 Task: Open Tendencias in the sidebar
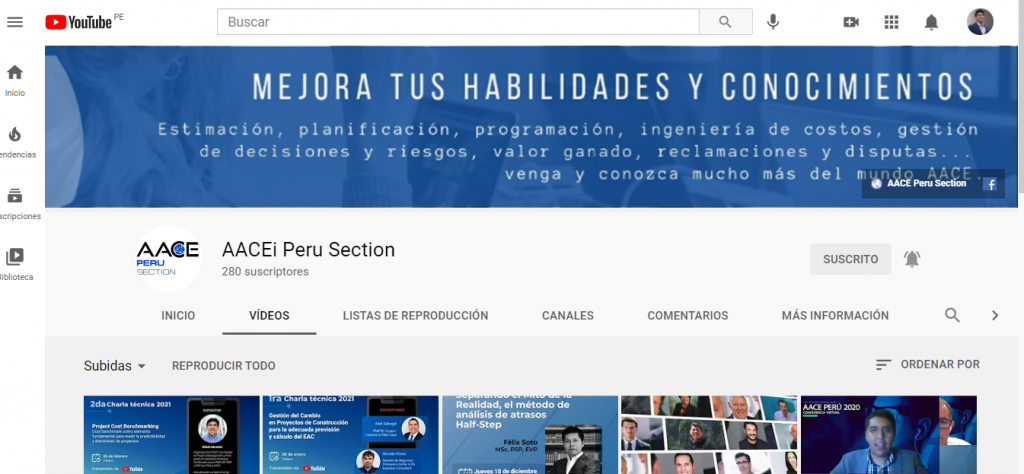tap(14, 142)
